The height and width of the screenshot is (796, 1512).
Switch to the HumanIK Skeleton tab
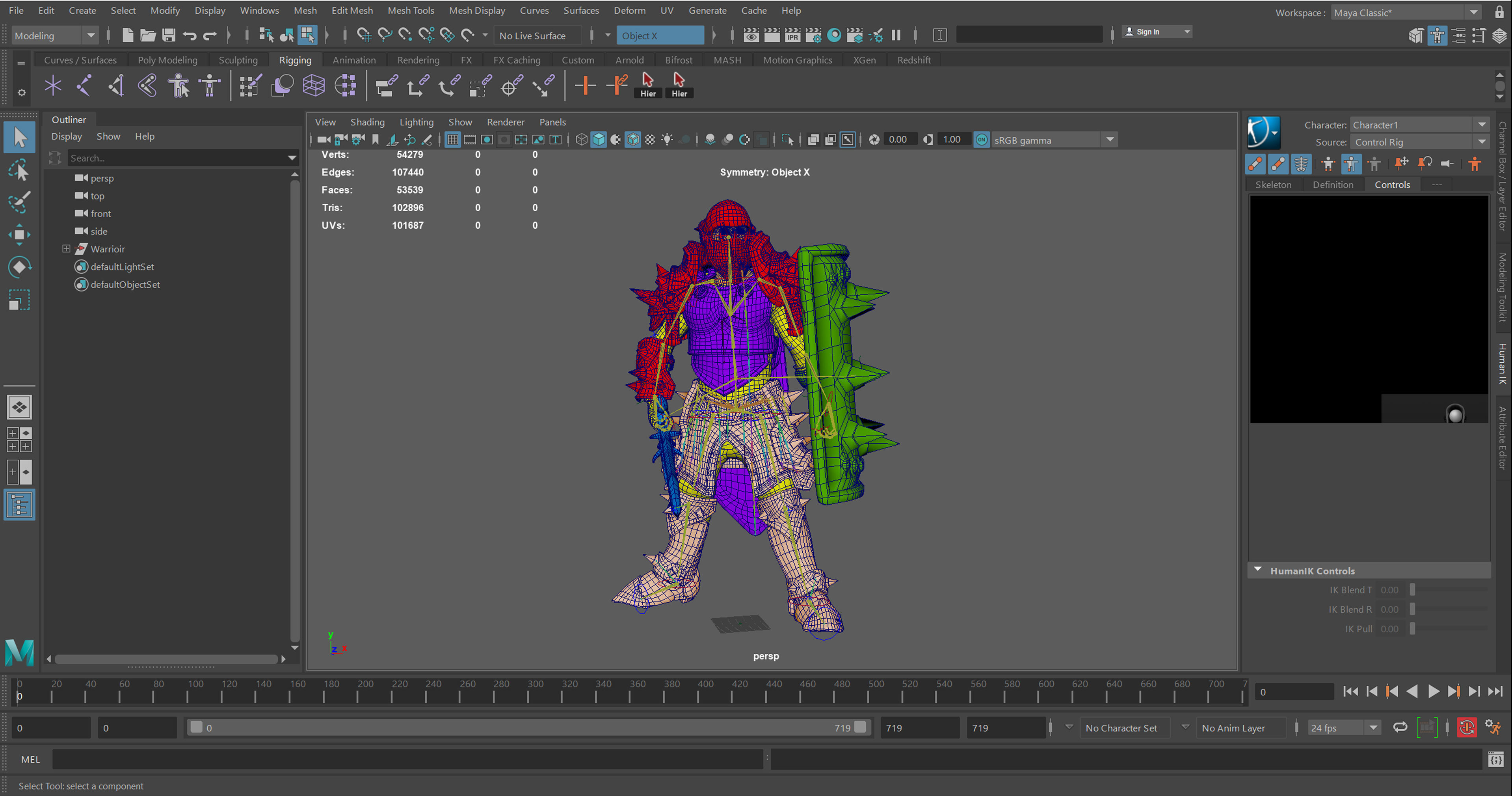(x=1273, y=185)
